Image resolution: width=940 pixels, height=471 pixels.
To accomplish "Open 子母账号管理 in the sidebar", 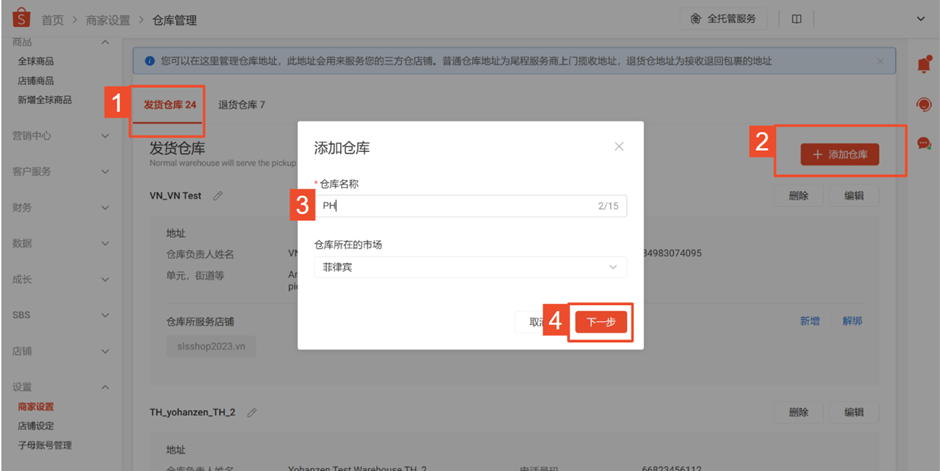I will click(44, 445).
